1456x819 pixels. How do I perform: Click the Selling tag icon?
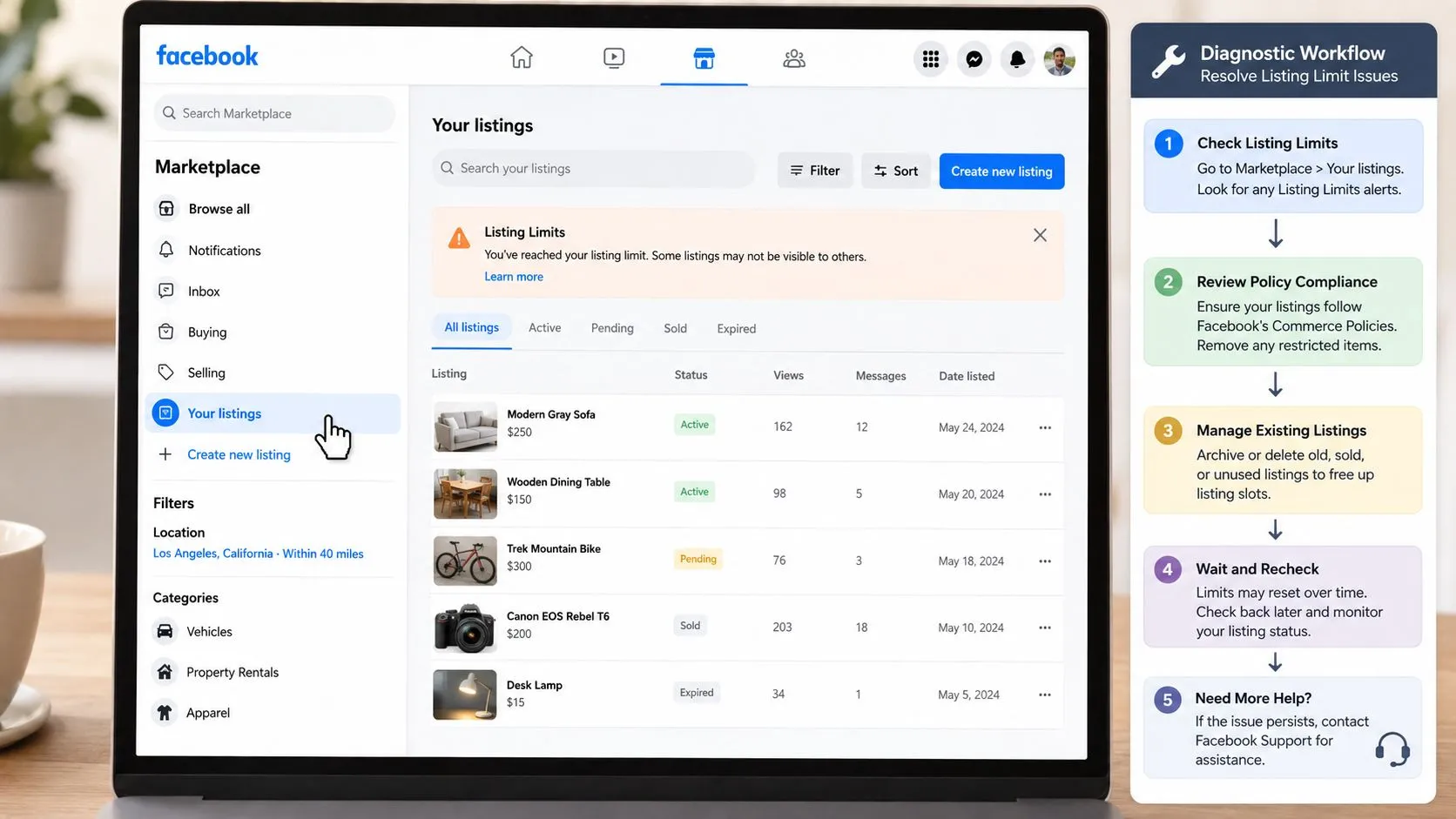click(166, 373)
